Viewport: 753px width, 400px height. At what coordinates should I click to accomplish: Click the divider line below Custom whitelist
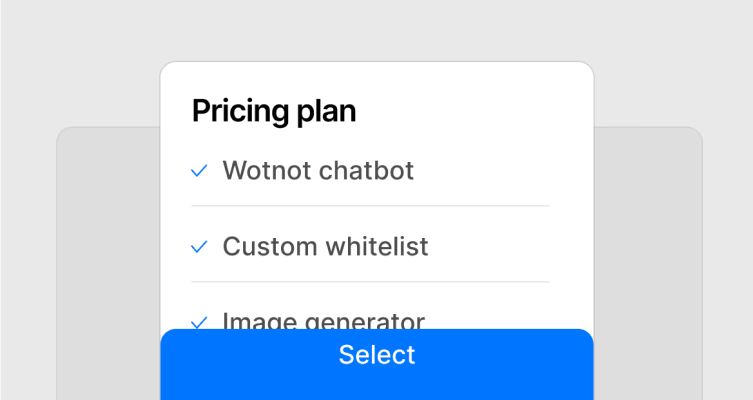point(370,282)
